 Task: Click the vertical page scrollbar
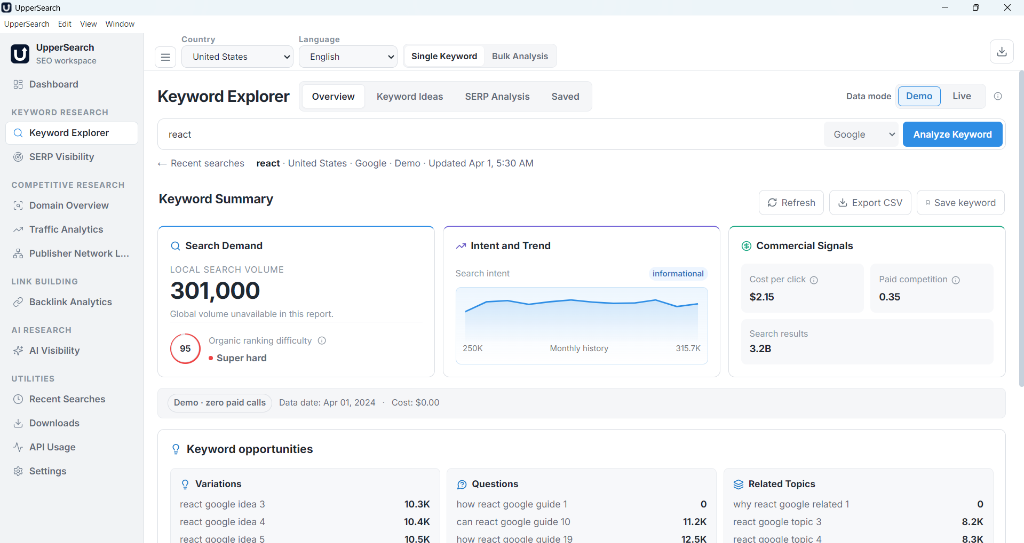tap(1019, 229)
